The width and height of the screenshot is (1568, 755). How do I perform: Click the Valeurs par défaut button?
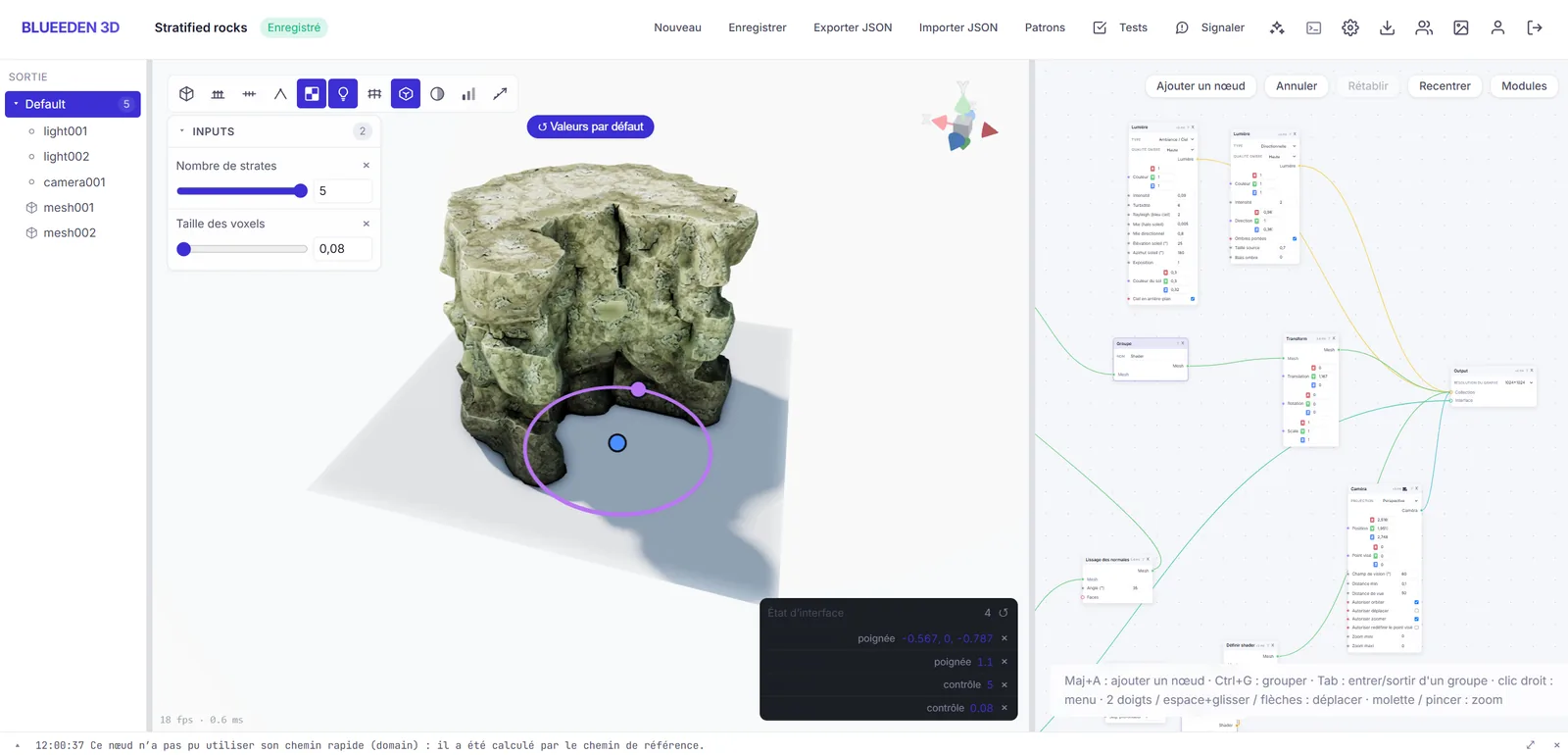(590, 126)
